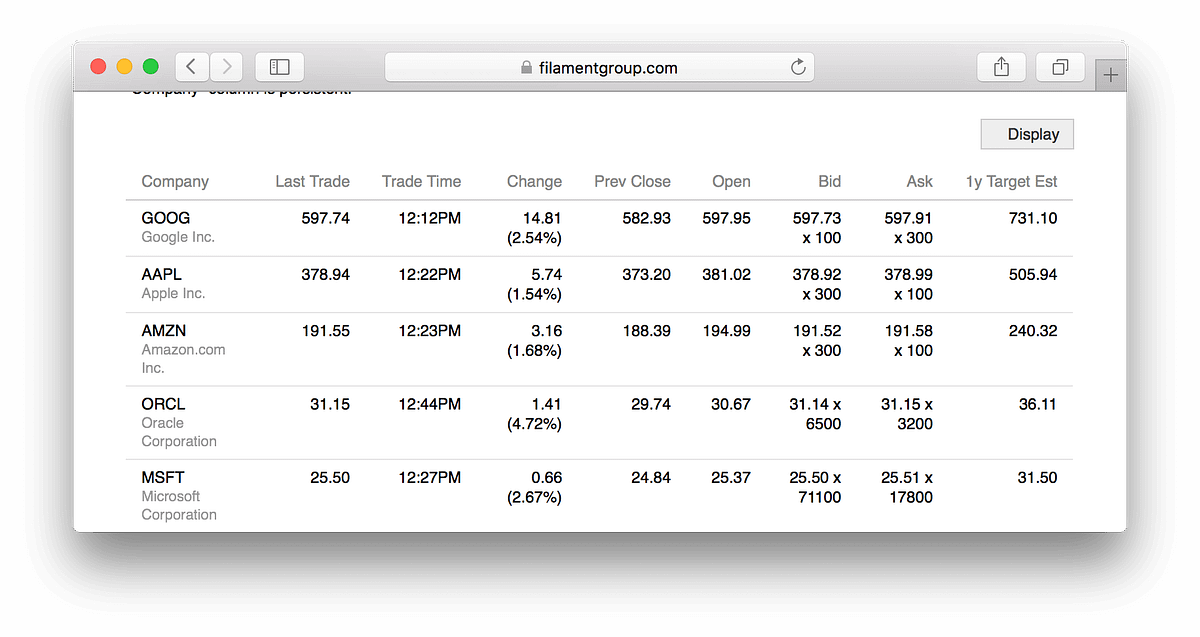Click the Ask column header
This screenshot has height=637, width=1200.
920,181
